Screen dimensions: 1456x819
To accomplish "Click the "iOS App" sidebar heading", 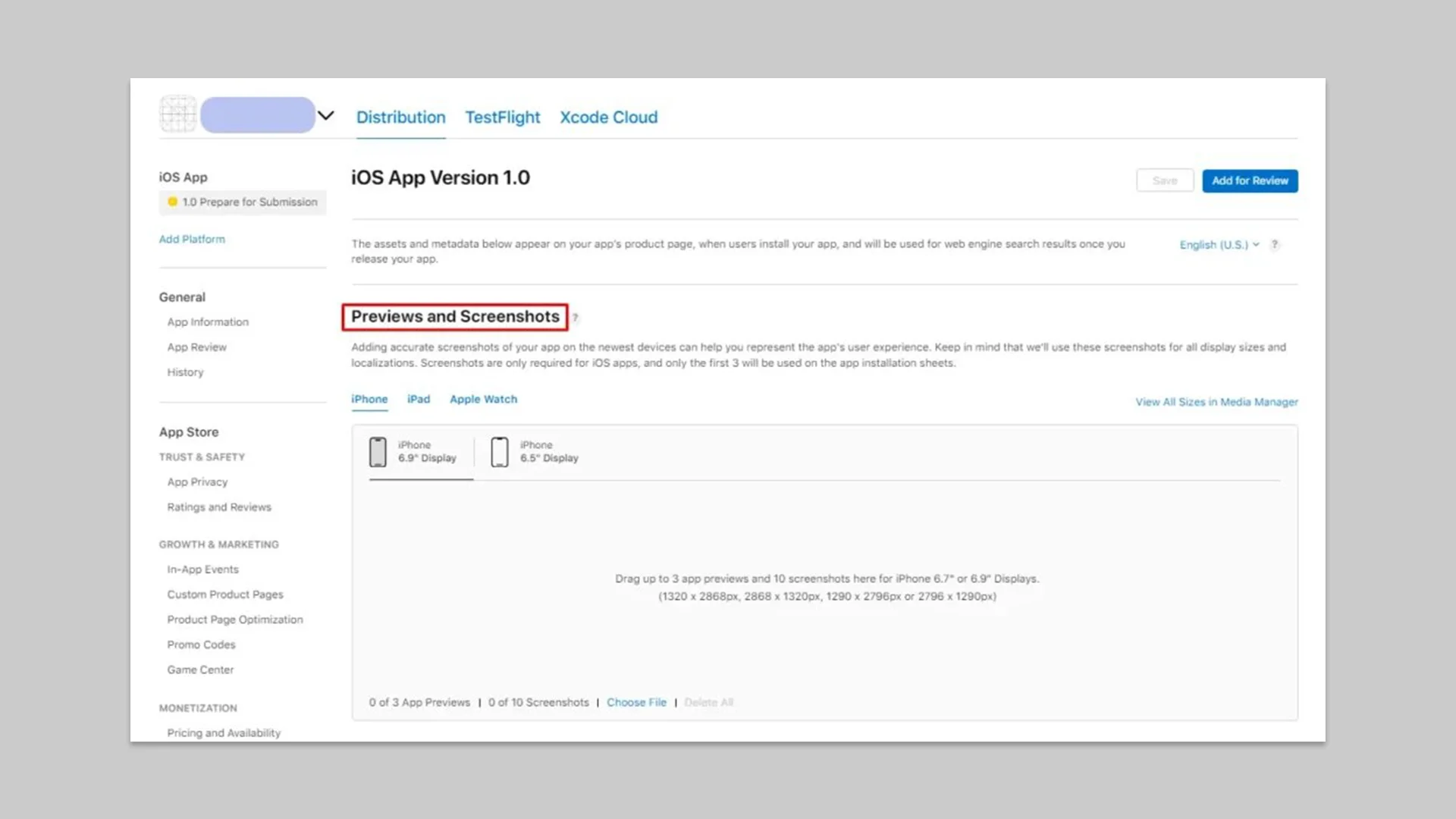I will pos(183,177).
